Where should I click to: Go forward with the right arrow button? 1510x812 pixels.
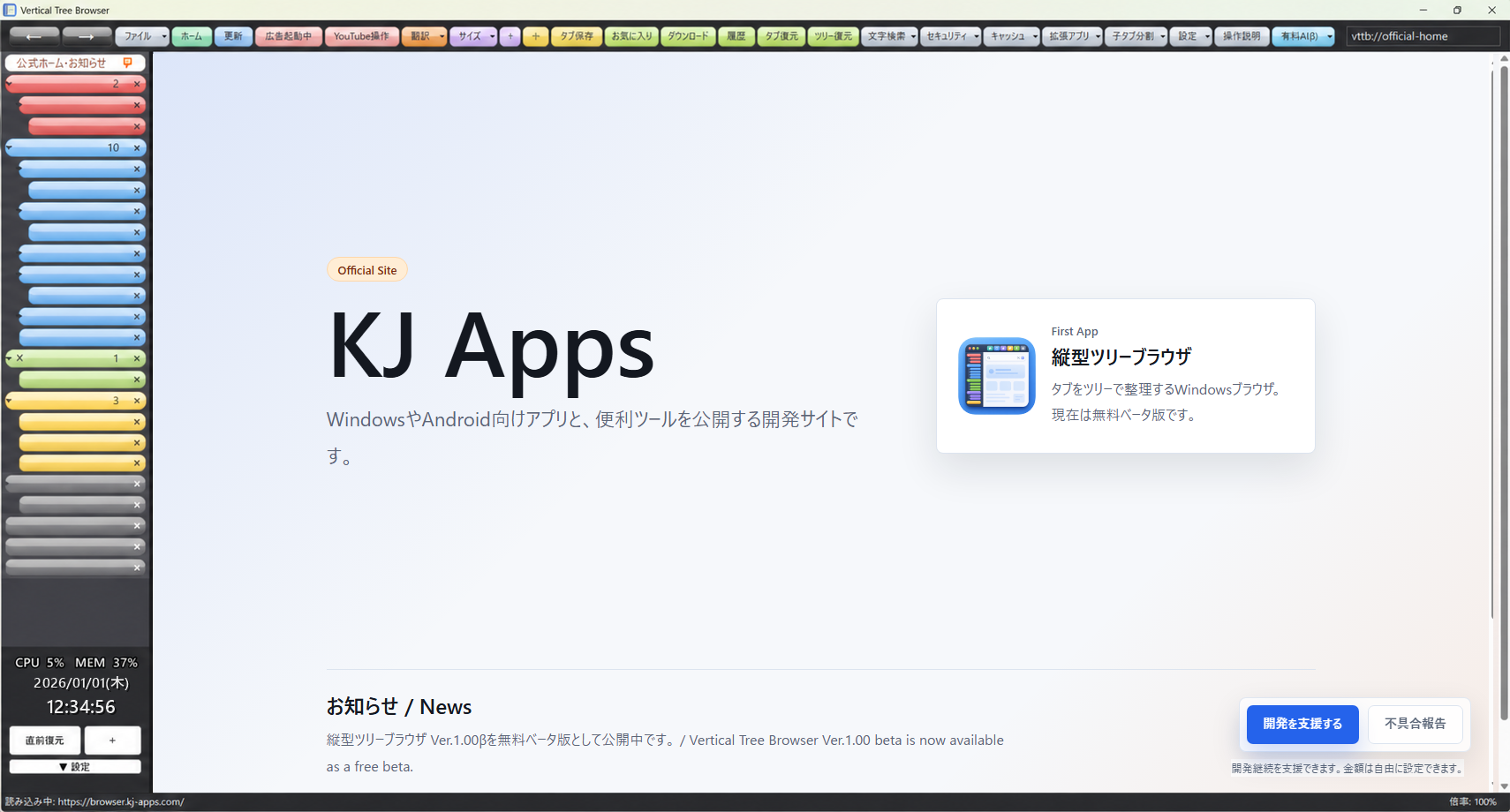pos(87,36)
